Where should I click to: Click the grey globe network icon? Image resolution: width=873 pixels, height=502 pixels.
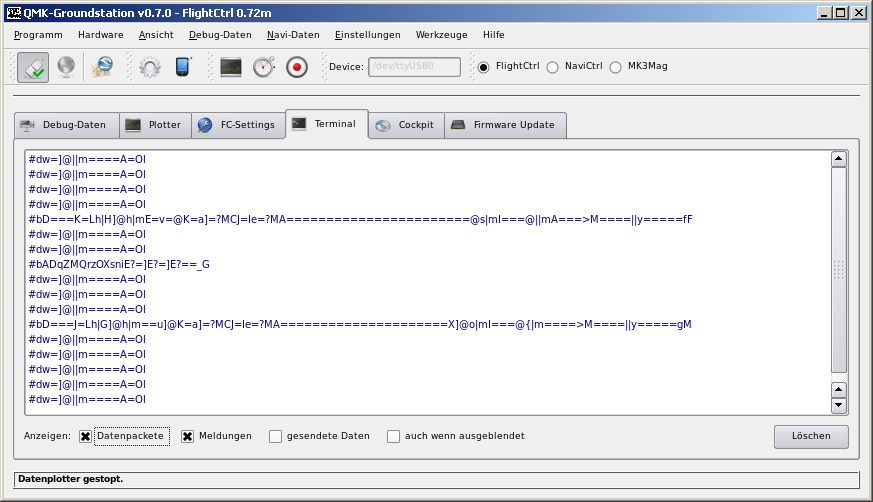tap(65, 67)
